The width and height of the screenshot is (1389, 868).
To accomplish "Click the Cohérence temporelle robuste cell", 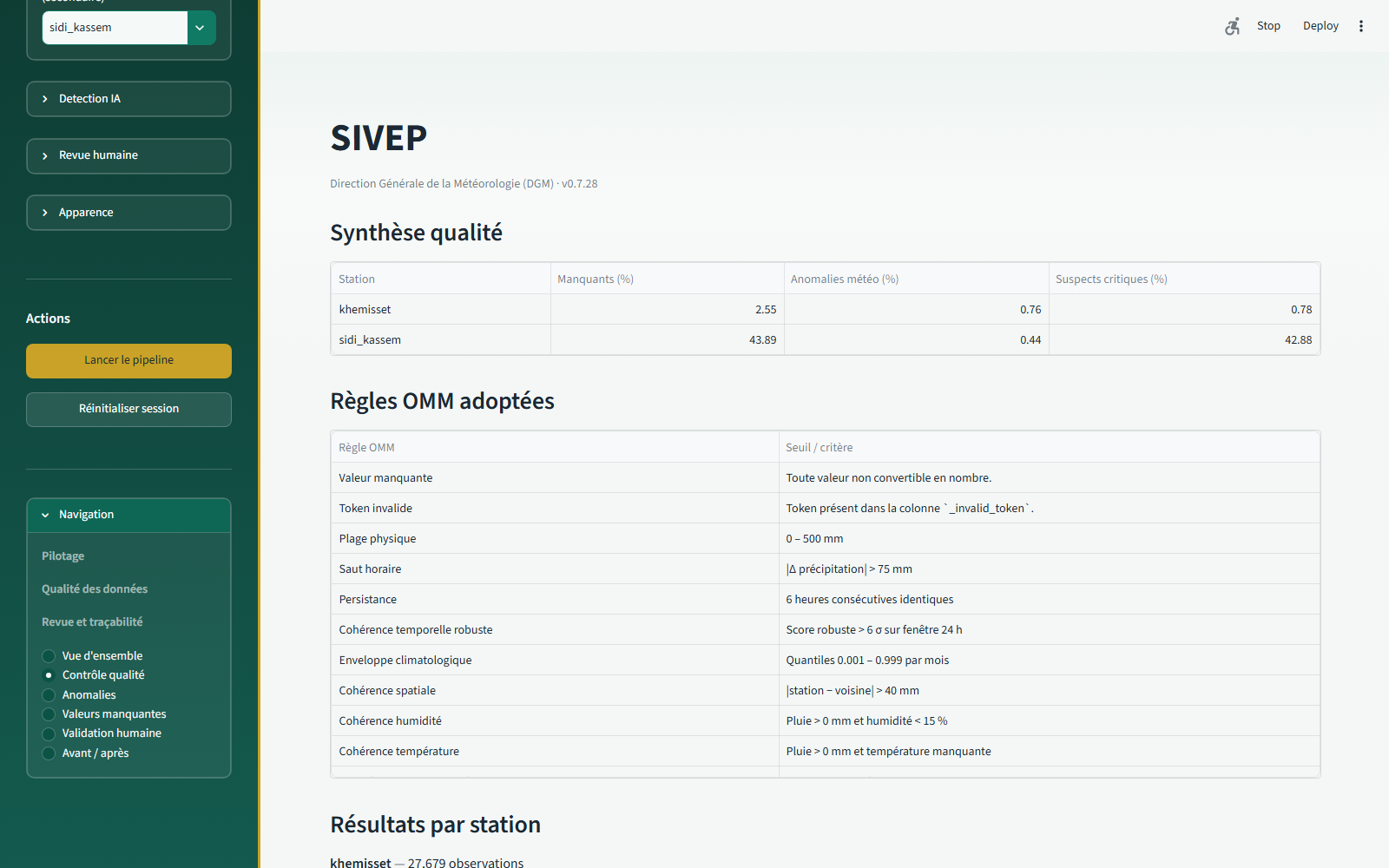I will pyautogui.click(x=555, y=629).
